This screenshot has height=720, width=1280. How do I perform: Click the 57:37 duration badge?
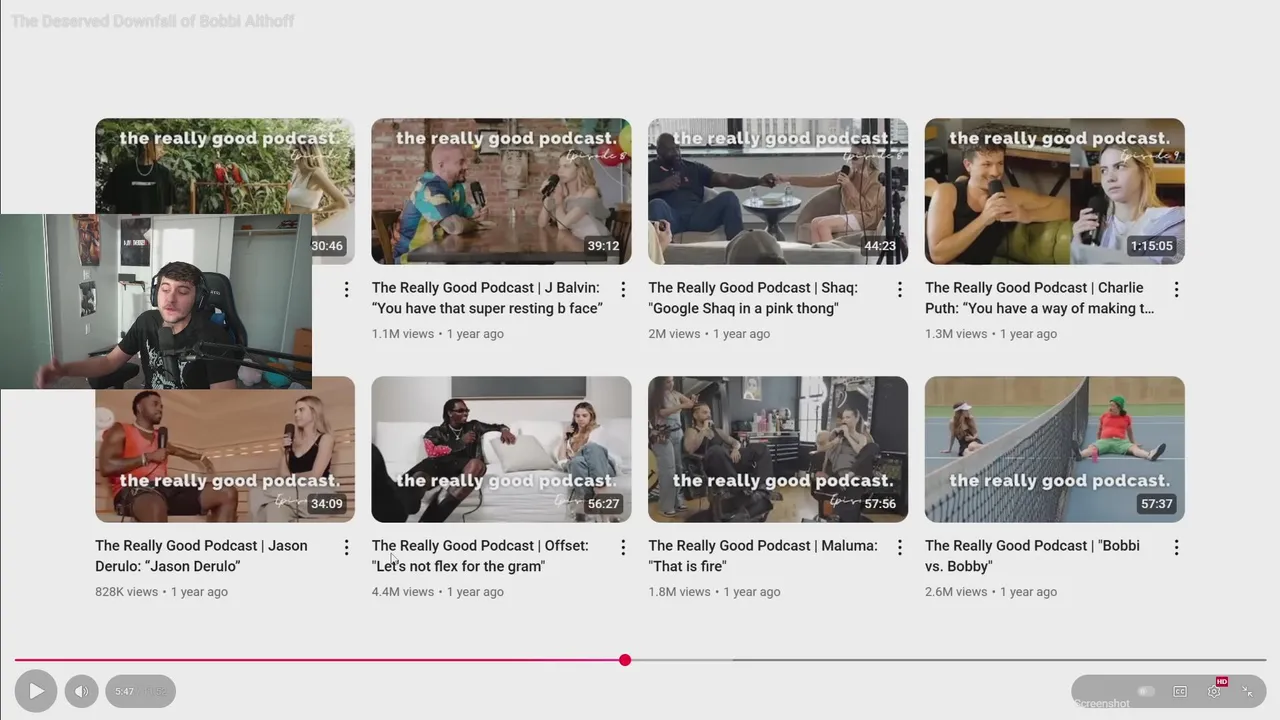(1157, 504)
